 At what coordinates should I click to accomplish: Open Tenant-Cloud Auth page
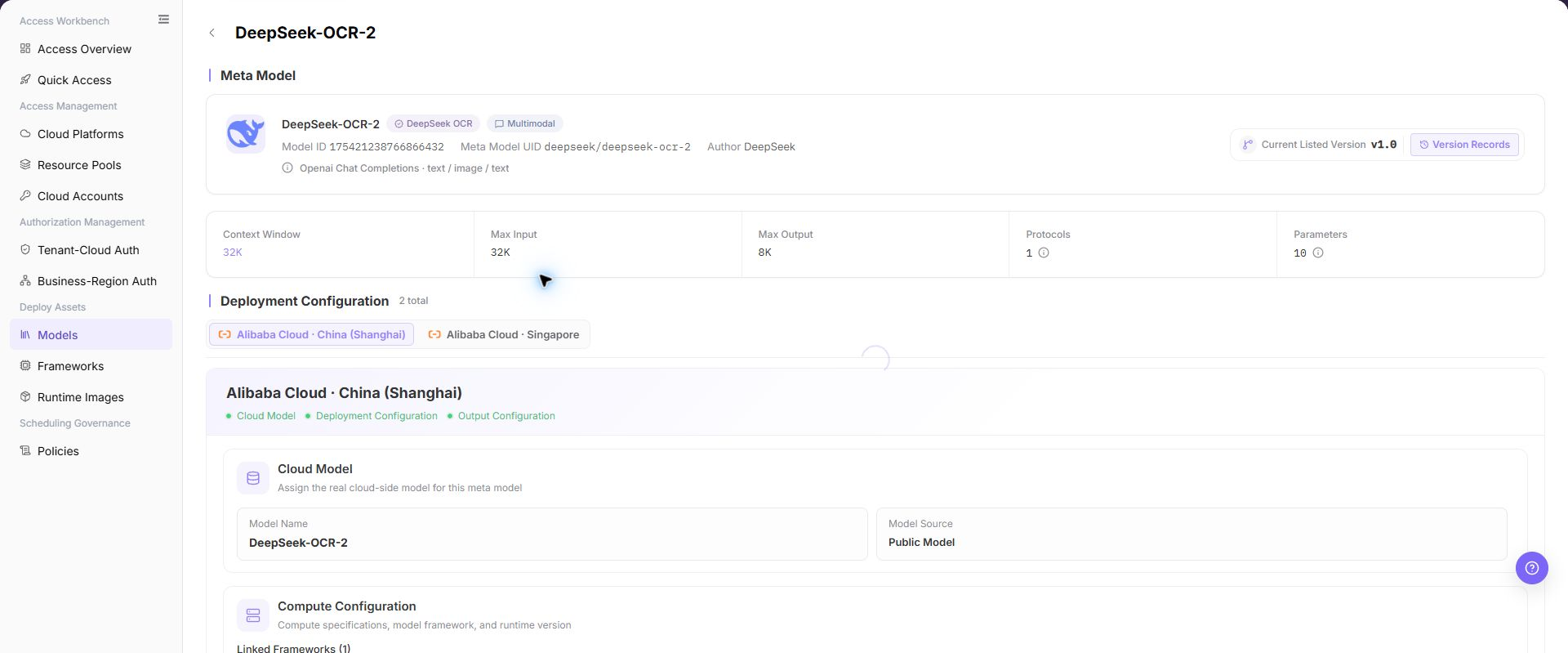click(91, 250)
